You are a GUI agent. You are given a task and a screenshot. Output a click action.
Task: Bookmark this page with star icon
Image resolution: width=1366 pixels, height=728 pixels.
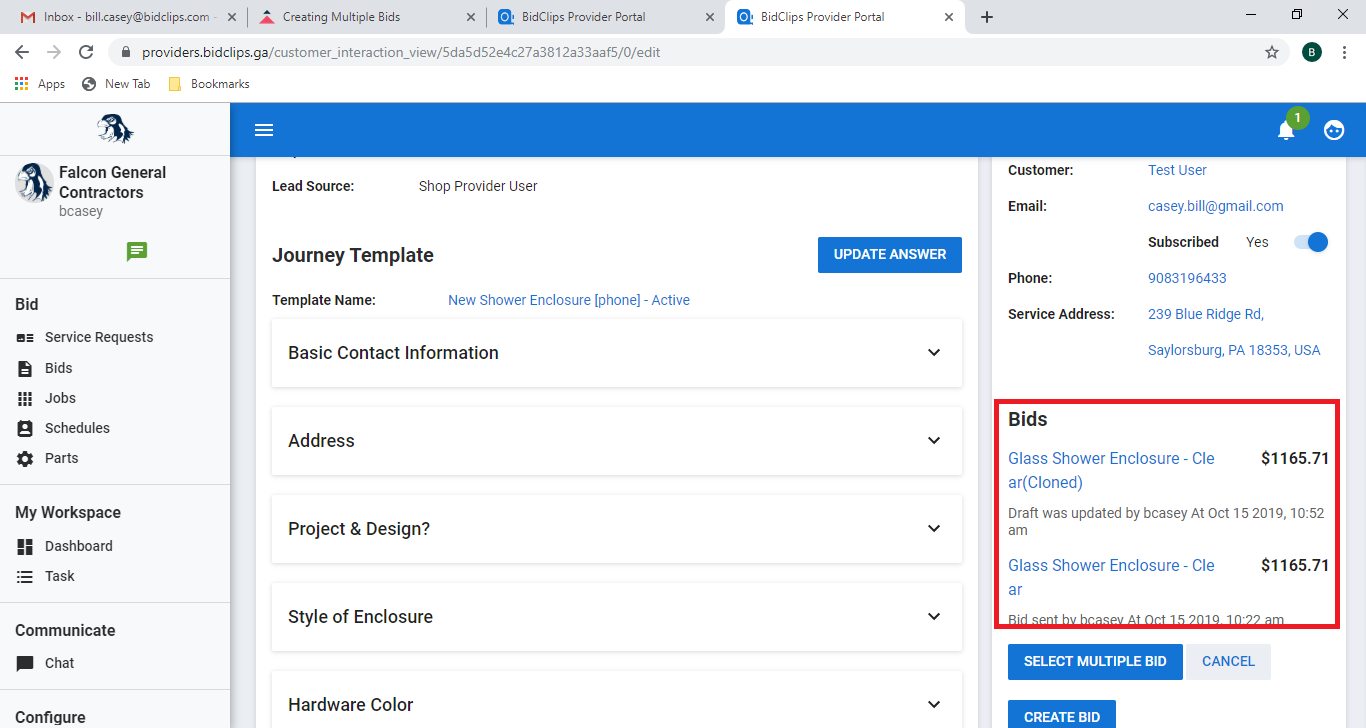(1272, 52)
